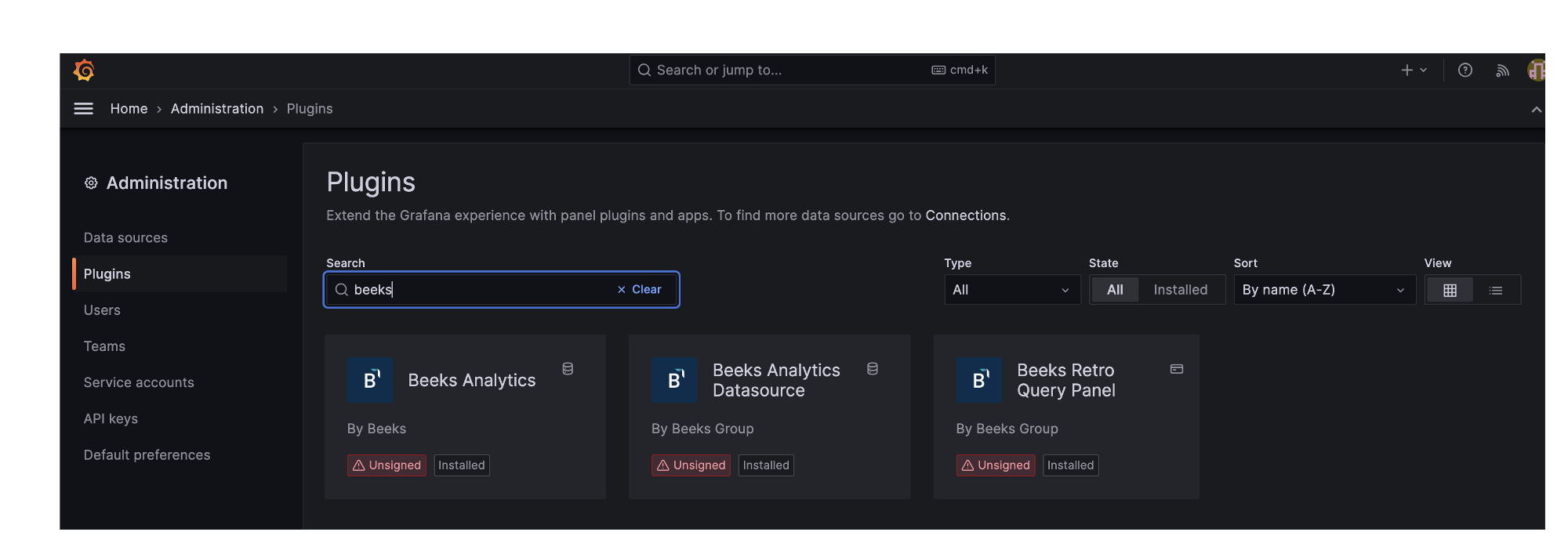Image resolution: width=1568 pixels, height=550 pixels.
Task: Open Beeks Analytics Datasource card title
Action: click(776, 380)
